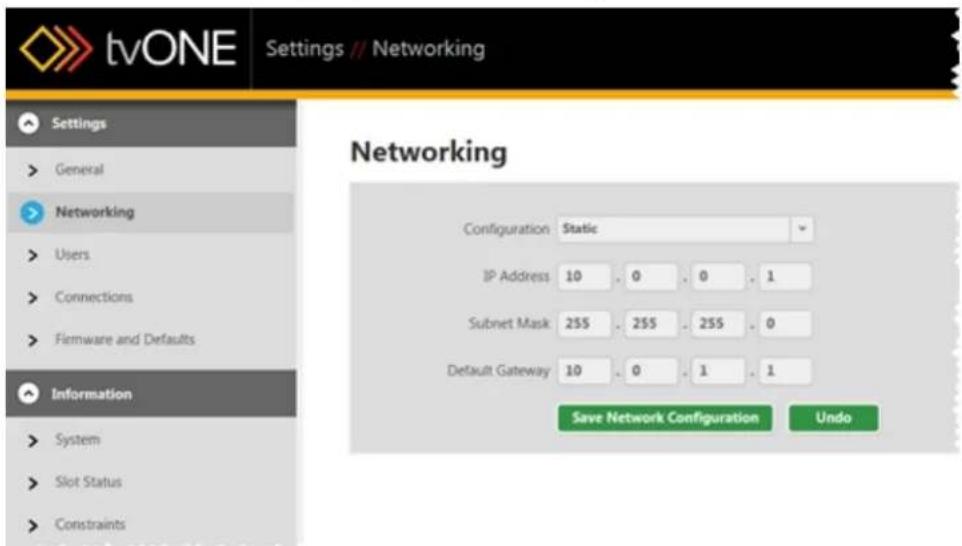Click the third Default Gateway octet field

(718, 371)
